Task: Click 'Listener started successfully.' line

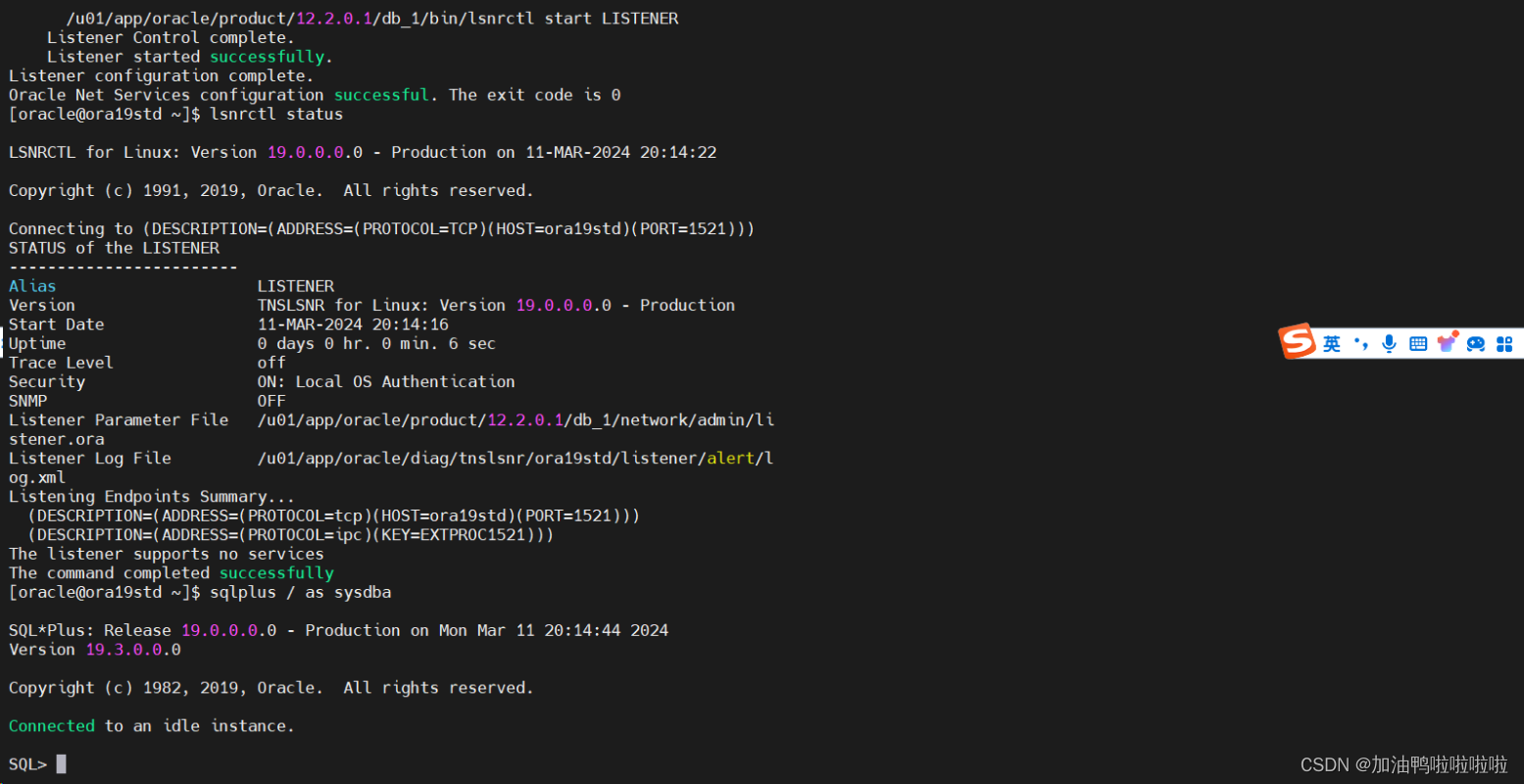Action: coord(190,57)
